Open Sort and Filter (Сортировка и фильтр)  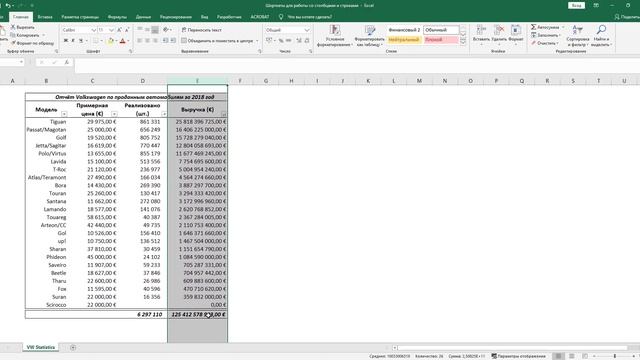[x=578, y=36]
